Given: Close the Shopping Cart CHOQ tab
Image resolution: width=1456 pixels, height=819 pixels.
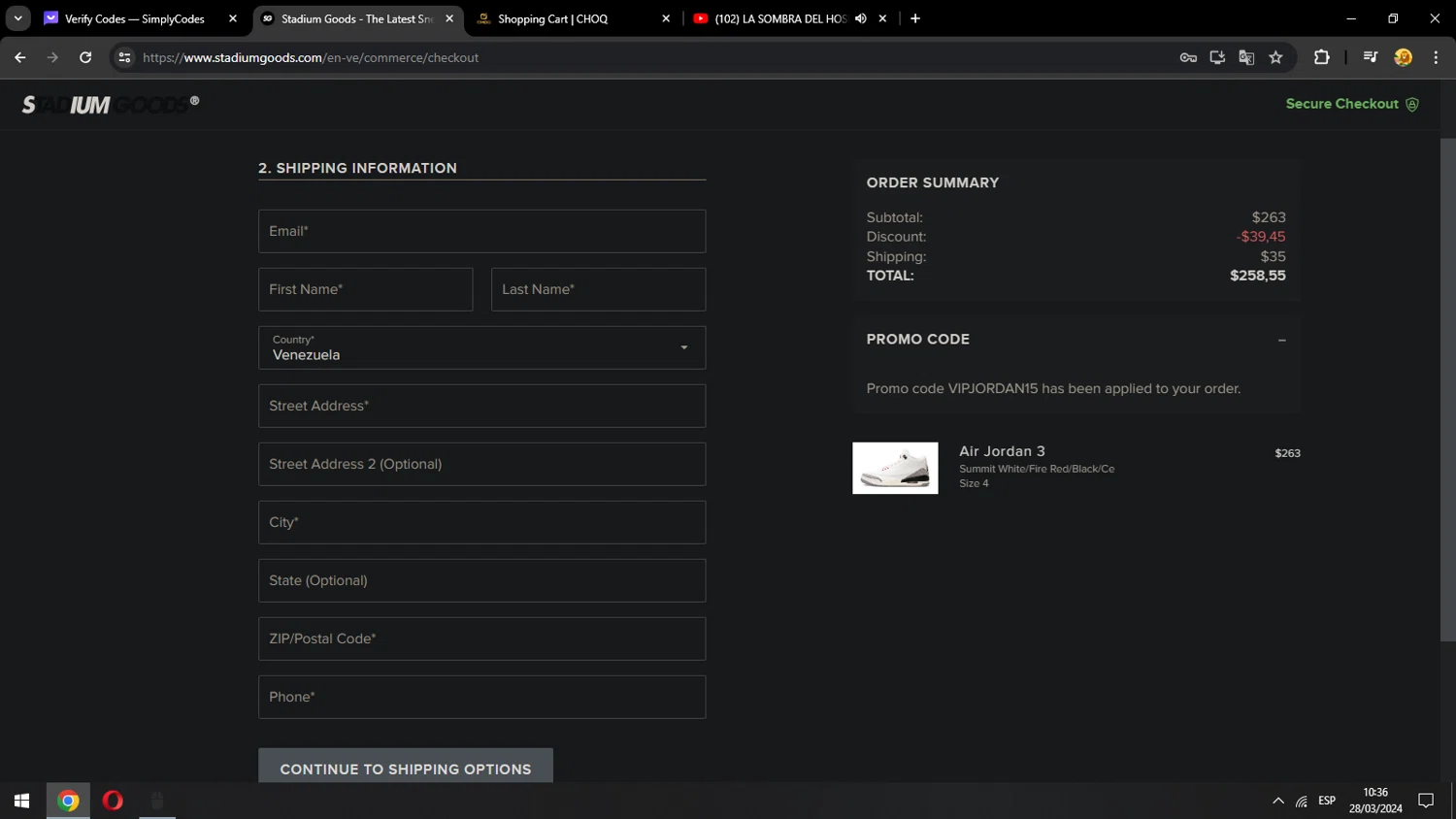Looking at the screenshot, I should pyautogui.click(x=666, y=18).
